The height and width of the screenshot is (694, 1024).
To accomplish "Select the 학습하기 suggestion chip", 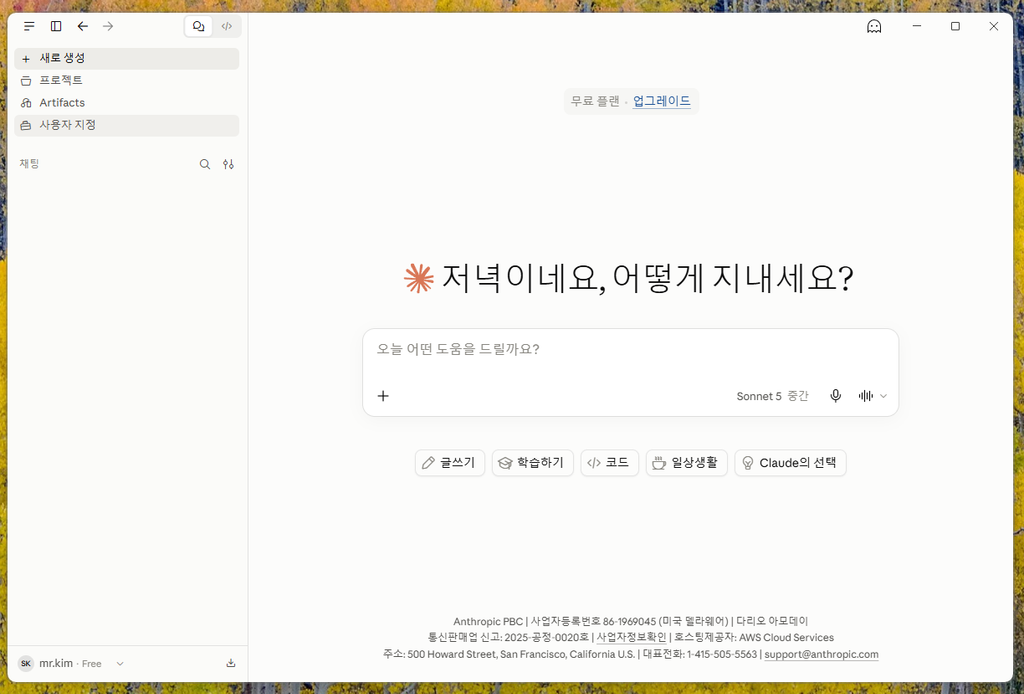I will pyautogui.click(x=532, y=463).
